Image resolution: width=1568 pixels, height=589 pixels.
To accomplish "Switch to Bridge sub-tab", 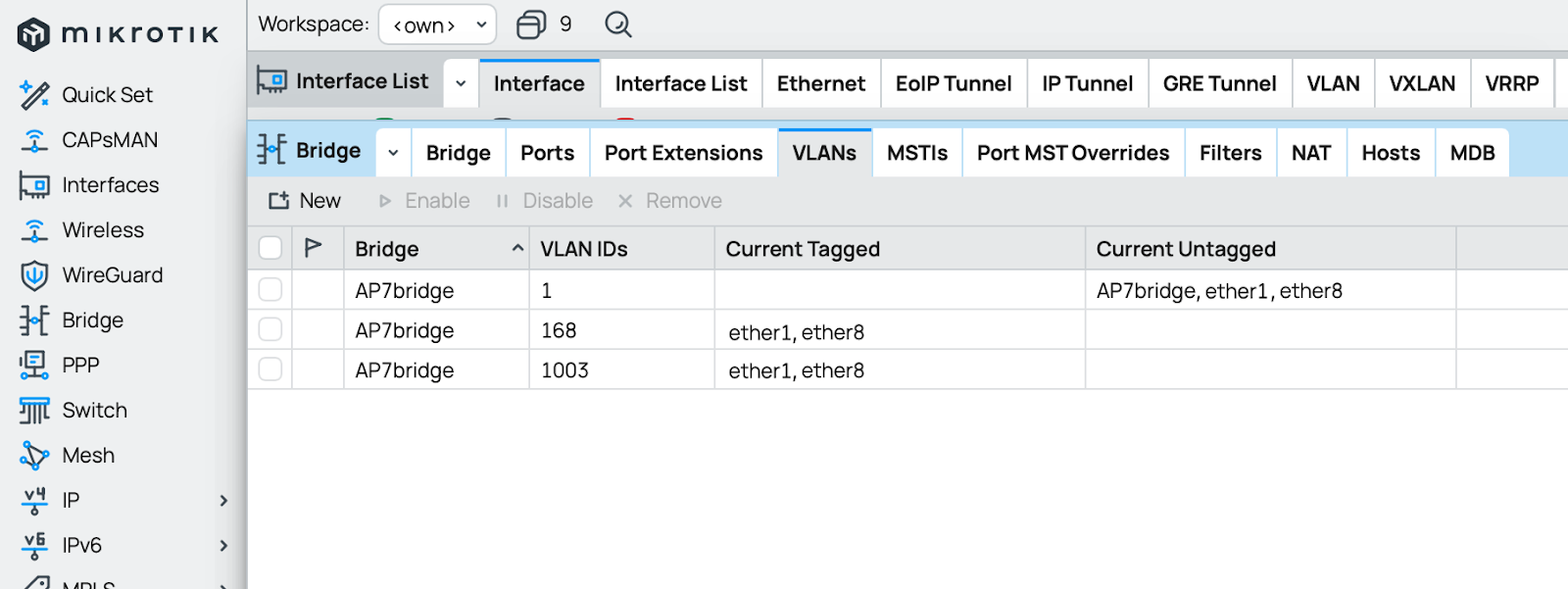I will [x=459, y=153].
